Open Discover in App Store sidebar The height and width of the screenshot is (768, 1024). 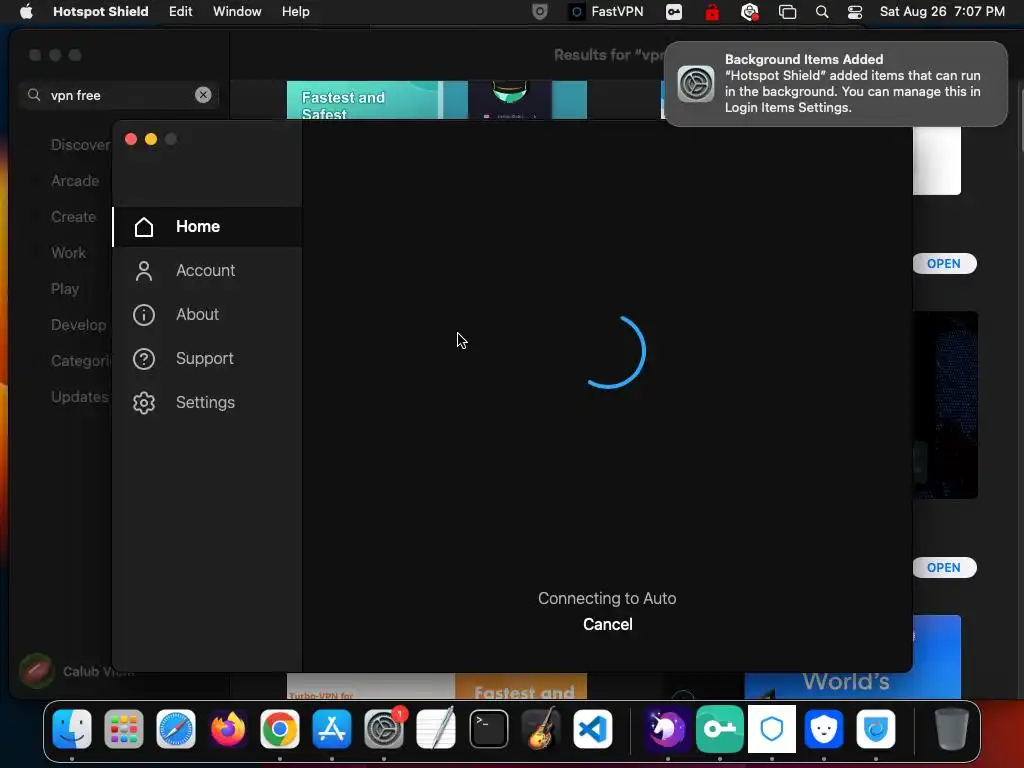point(80,145)
